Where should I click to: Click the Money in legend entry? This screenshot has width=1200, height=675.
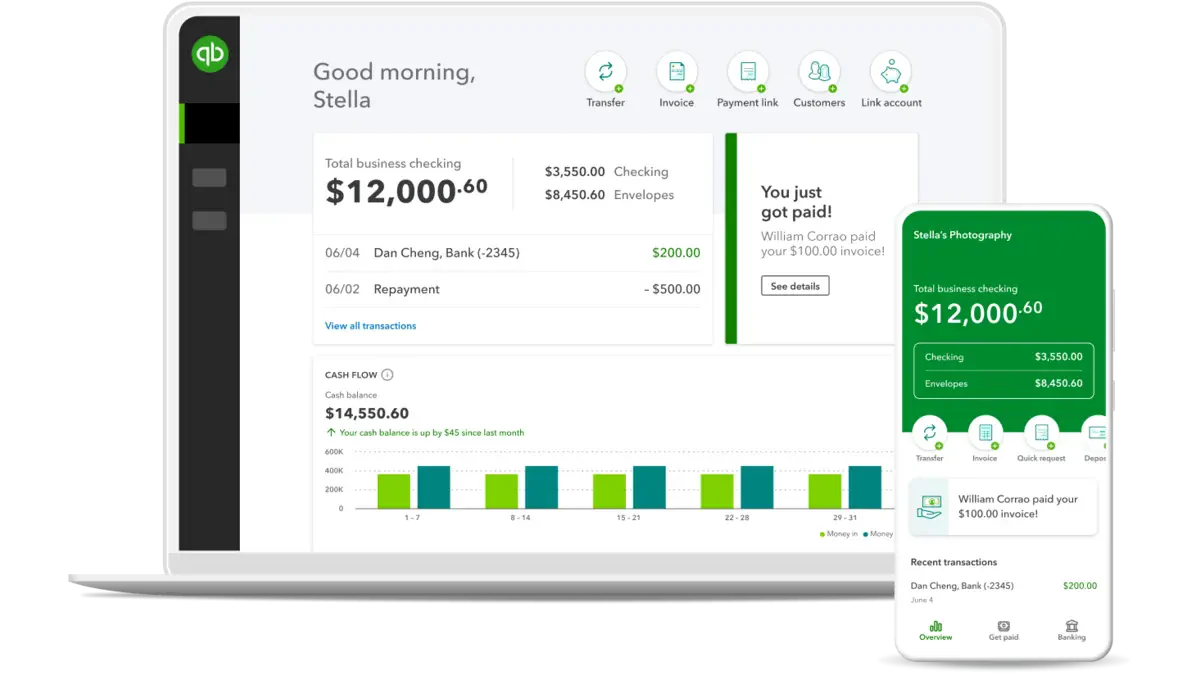pyautogui.click(x=838, y=534)
